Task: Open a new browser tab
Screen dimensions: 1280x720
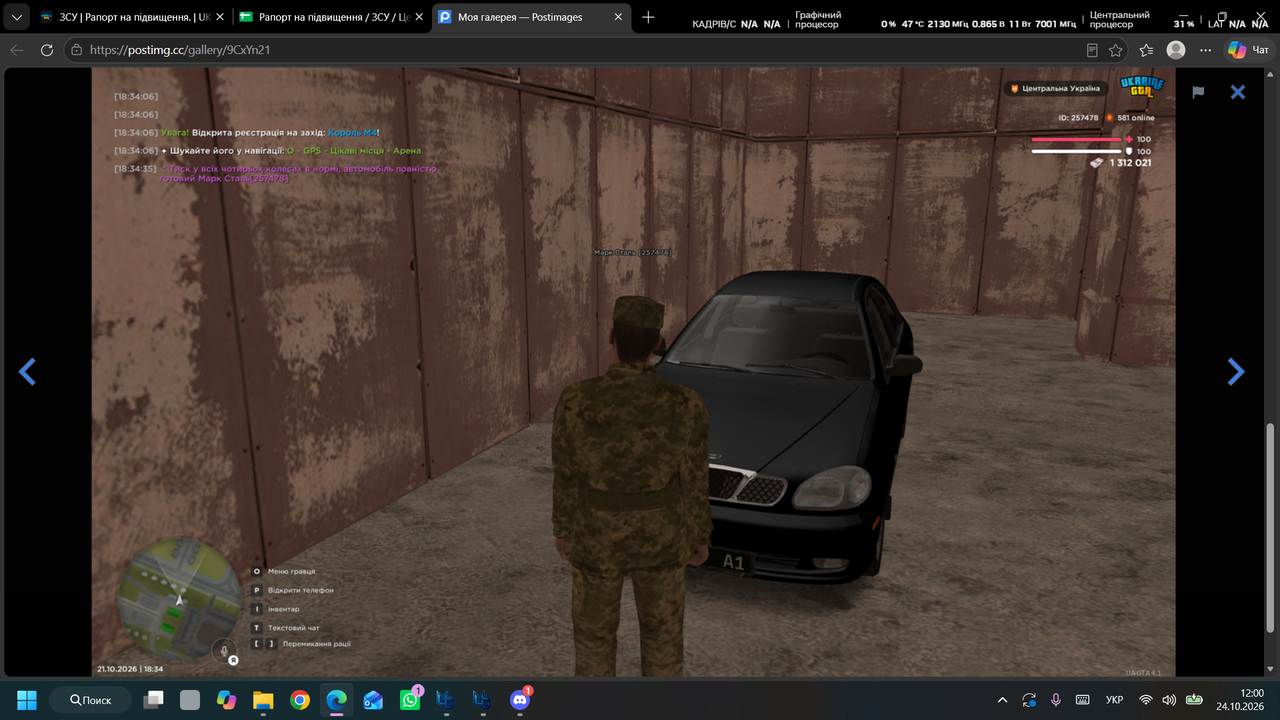Action: (648, 17)
